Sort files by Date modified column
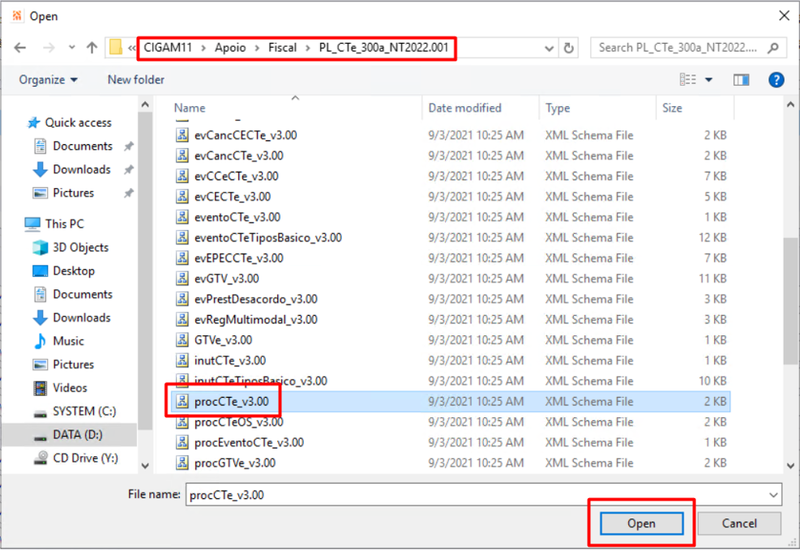 pyautogui.click(x=465, y=108)
